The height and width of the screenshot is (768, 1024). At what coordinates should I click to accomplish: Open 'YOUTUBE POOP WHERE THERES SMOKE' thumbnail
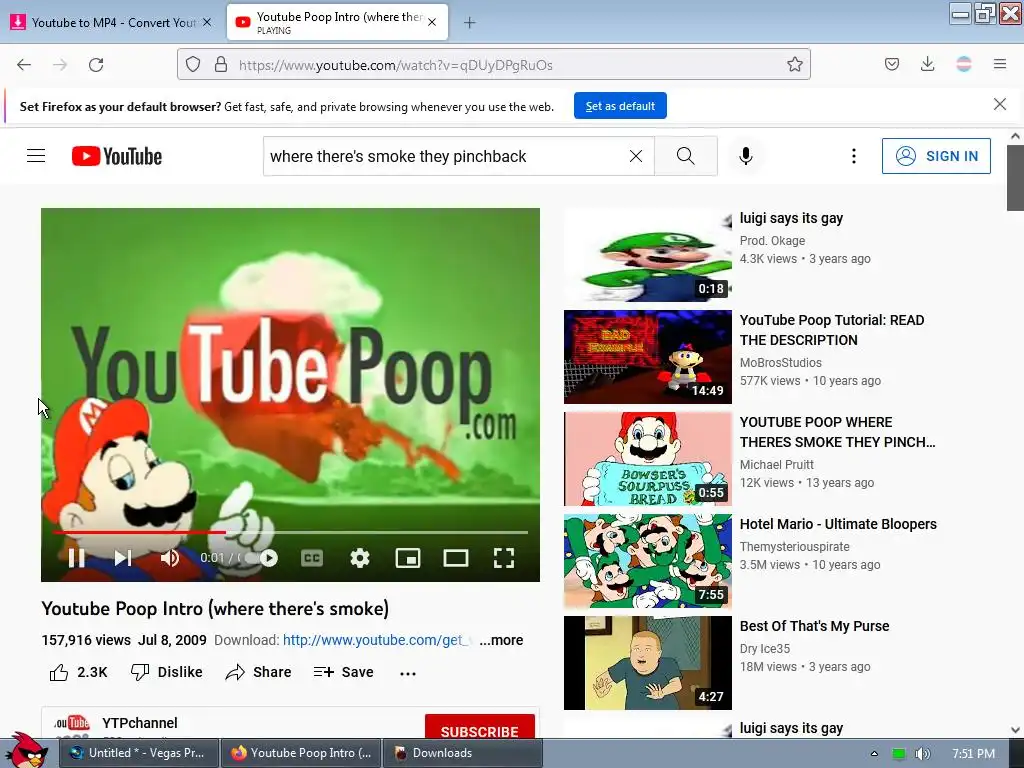tap(648, 458)
